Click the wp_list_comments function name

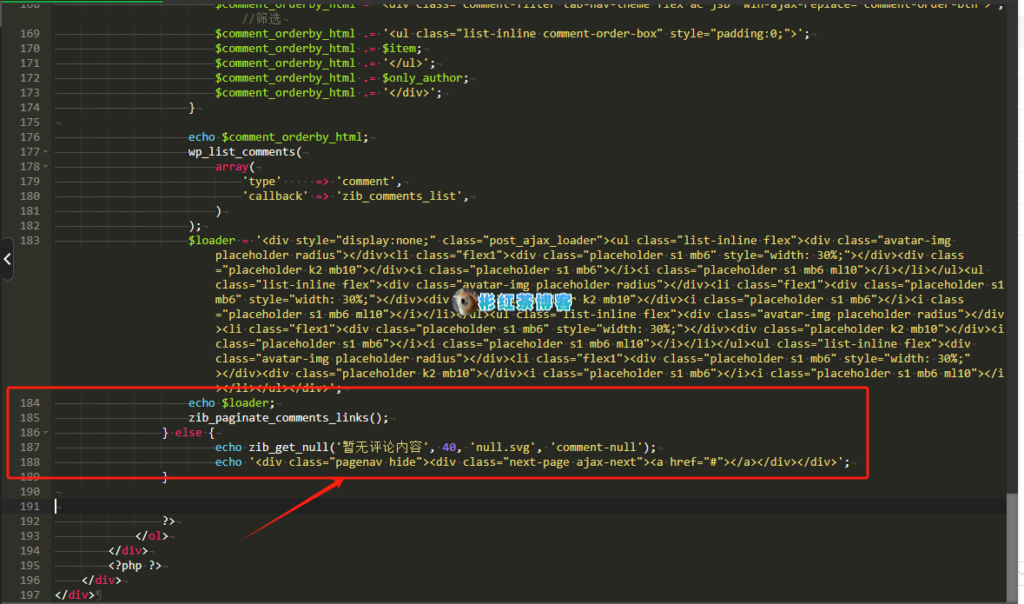pyautogui.click(x=242, y=152)
